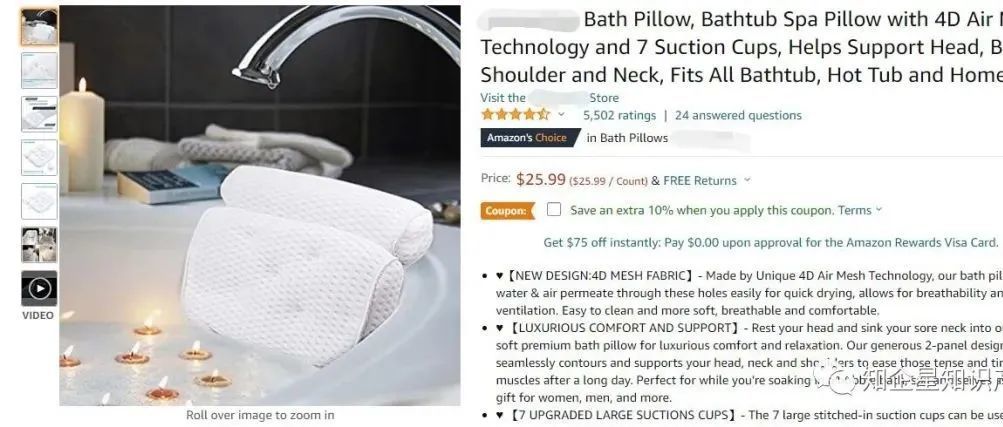Image resolution: width=1003 pixels, height=427 pixels.
Task: Select the first product image thumbnail
Action: [x=39, y=27]
